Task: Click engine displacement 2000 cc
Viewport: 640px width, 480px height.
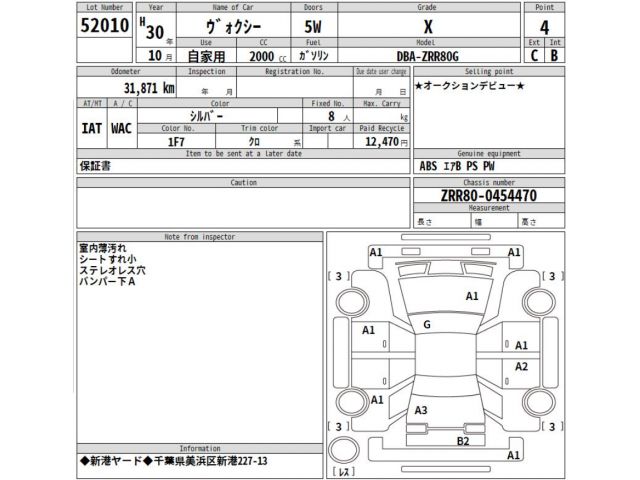Action: (x=268, y=56)
